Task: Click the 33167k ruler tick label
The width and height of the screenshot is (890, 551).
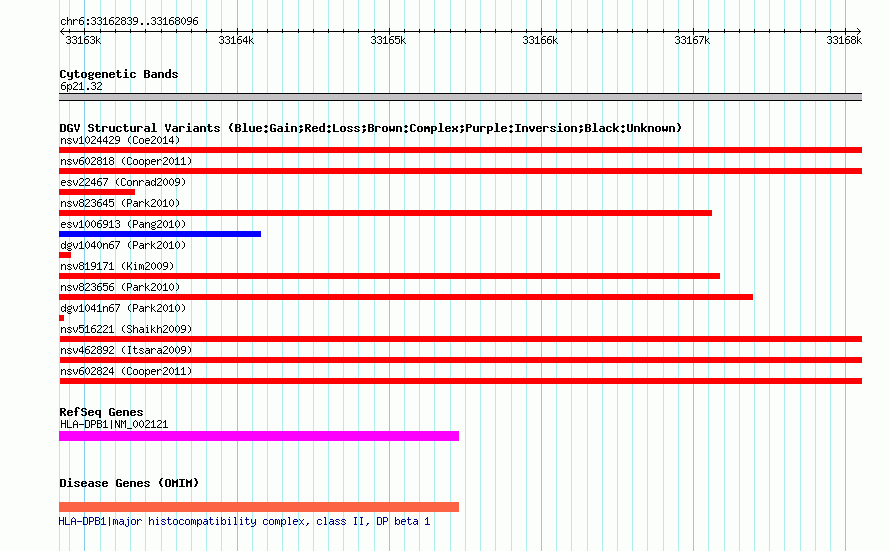Action: [x=692, y=40]
